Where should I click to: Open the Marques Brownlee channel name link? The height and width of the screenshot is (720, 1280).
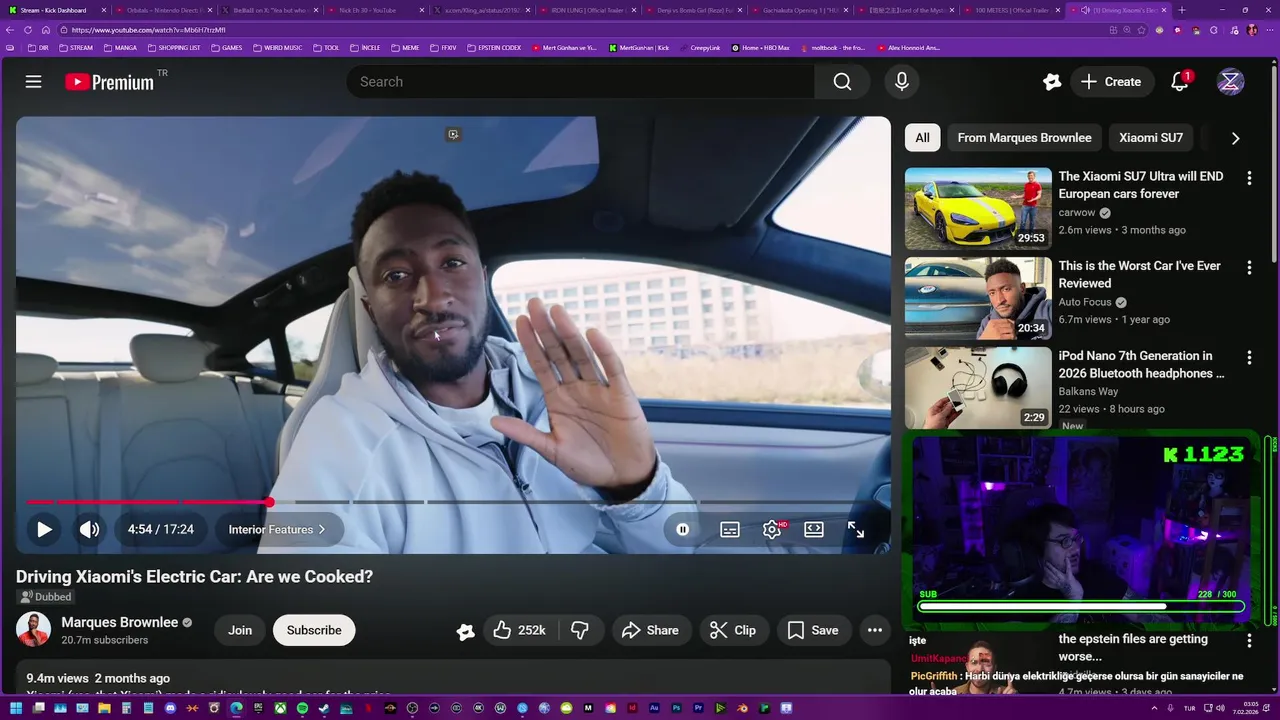click(x=120, y=622)
